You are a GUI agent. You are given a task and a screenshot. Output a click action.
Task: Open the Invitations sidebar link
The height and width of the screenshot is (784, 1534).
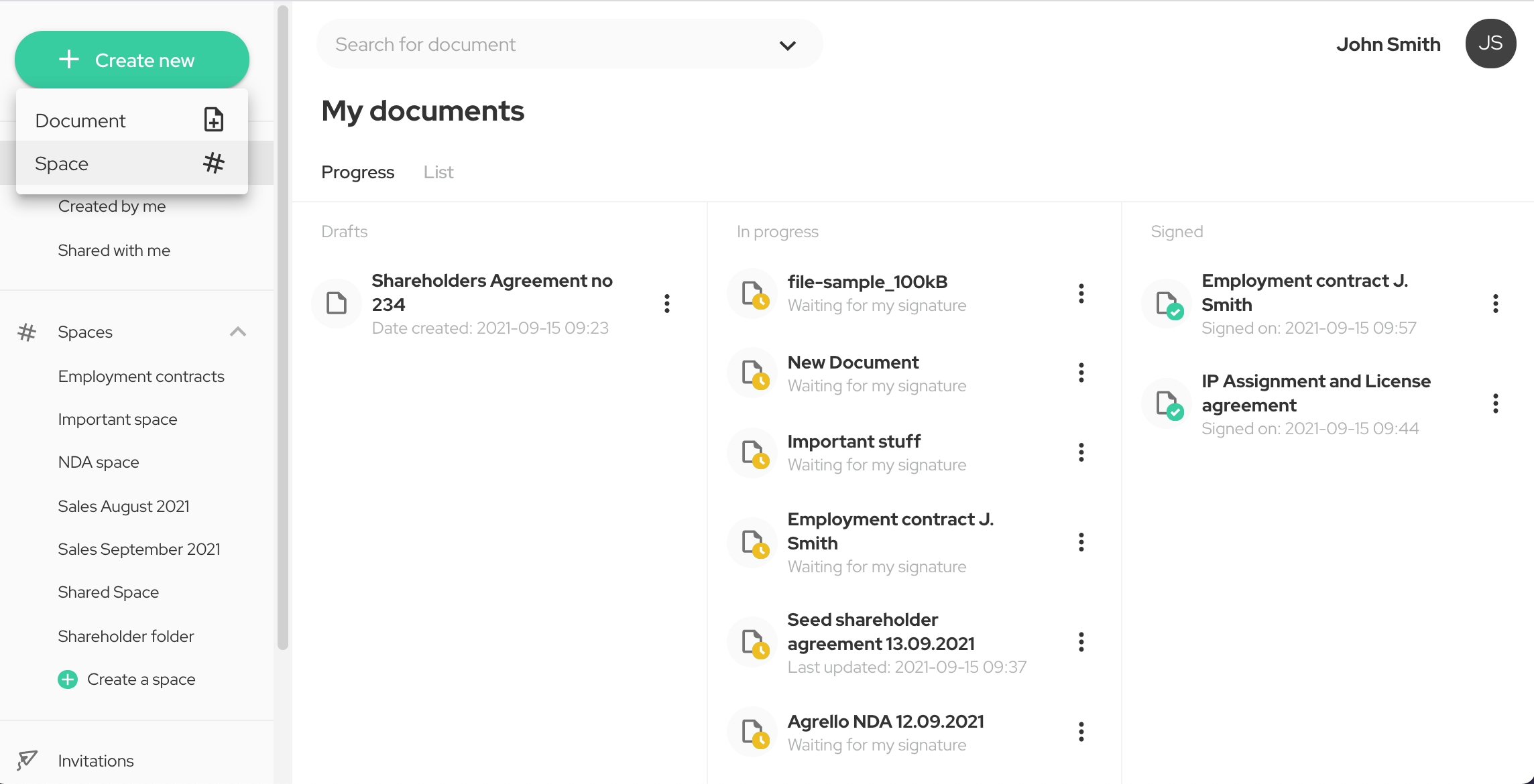click(95, 761)
